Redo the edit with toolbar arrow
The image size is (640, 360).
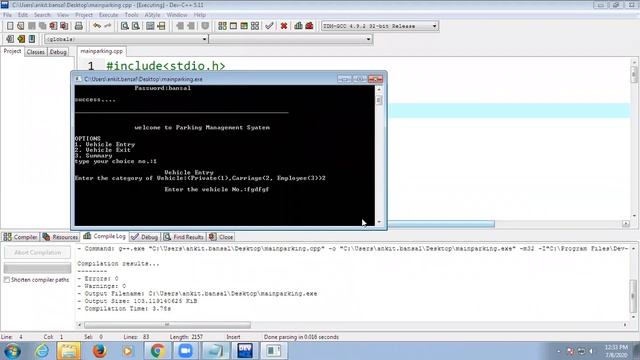click(x=108, y=26)
